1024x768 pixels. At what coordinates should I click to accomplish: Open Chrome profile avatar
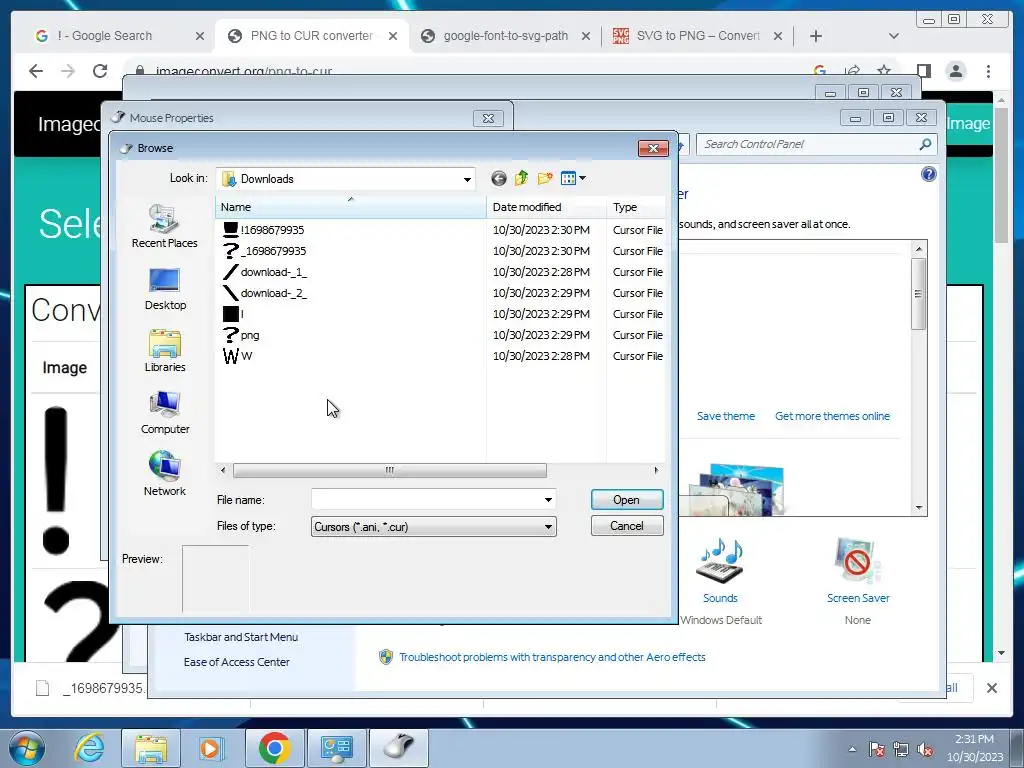pyautogui.click(x=955, y=71)
